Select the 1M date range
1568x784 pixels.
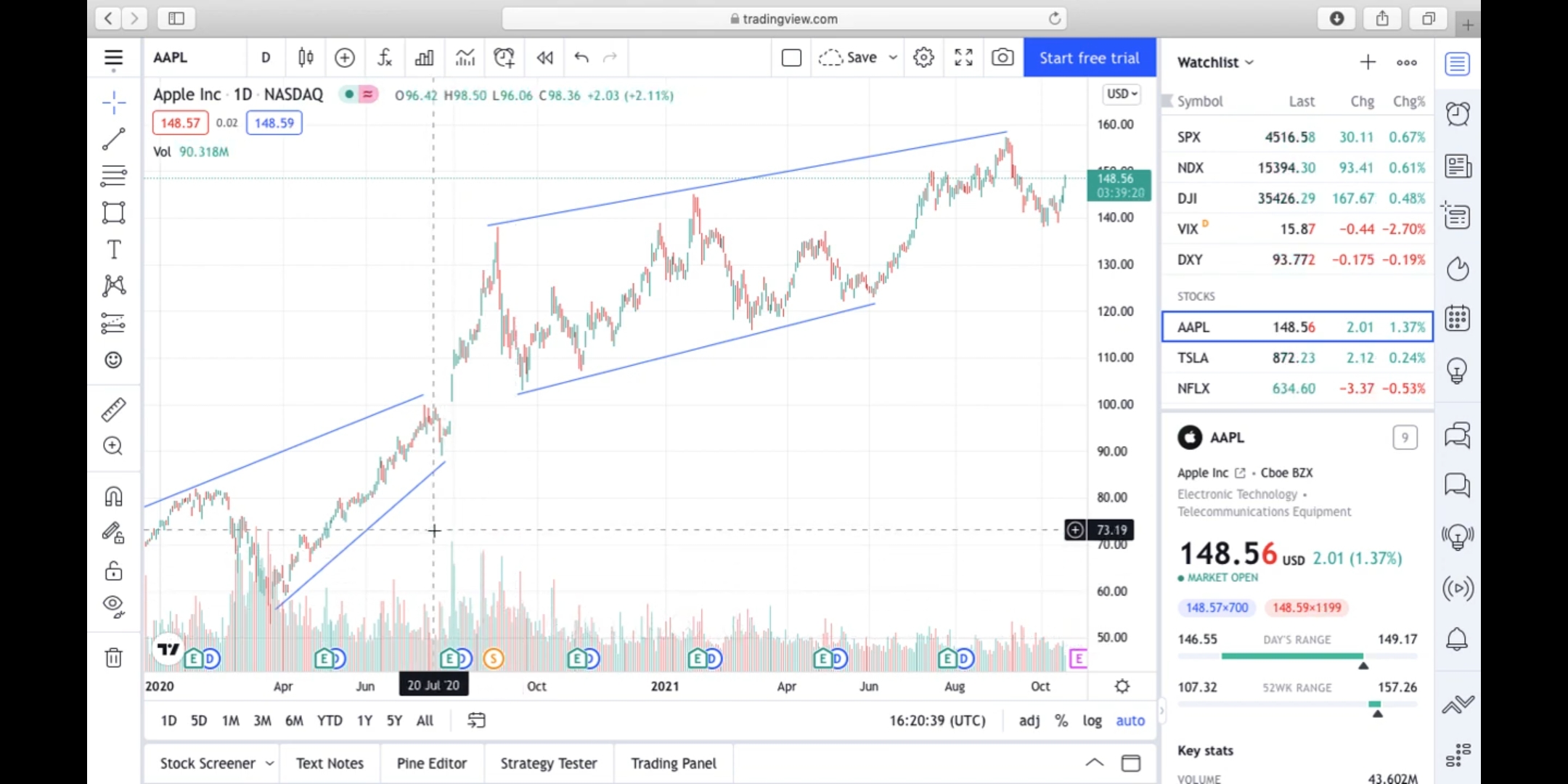coord(230,721)
